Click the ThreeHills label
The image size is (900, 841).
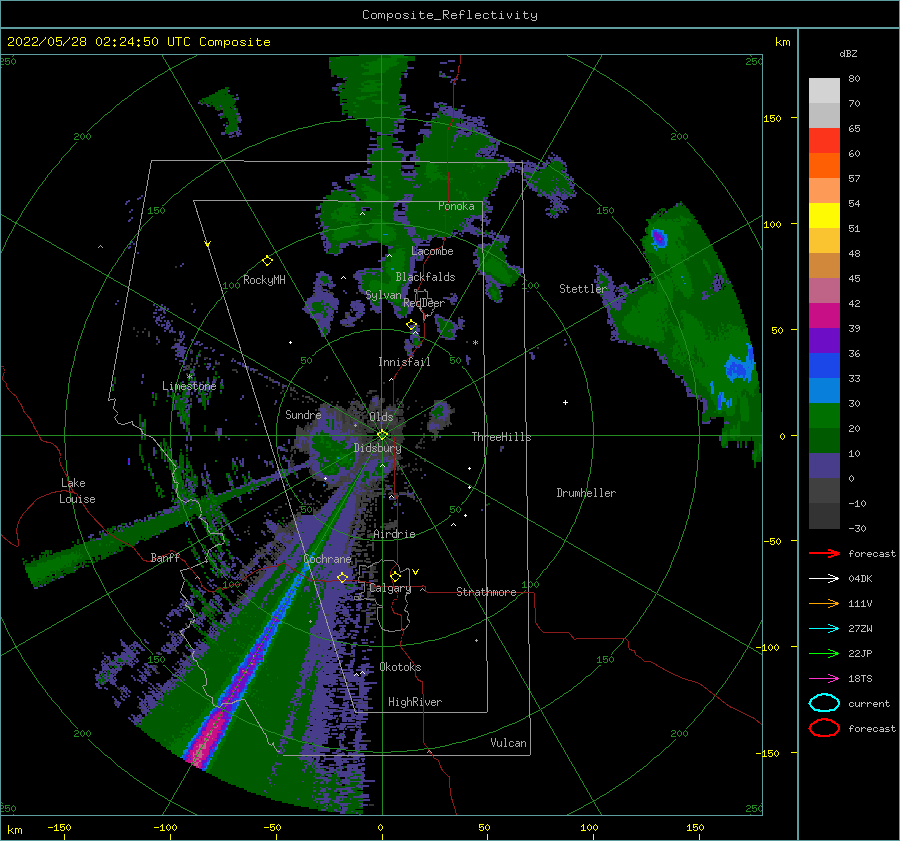(x=501, y=437)
